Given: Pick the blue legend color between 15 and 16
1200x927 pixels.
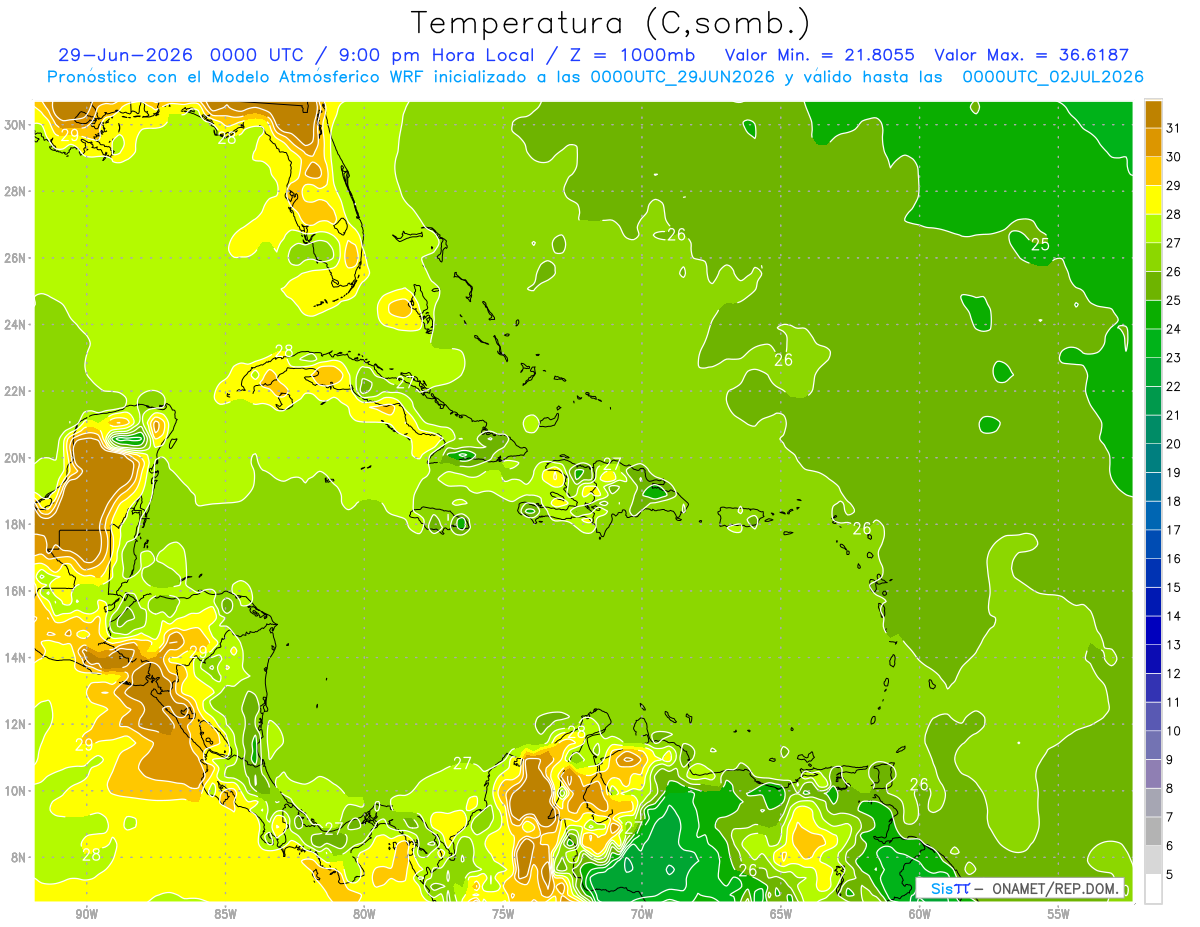Looking at the screenshot, I should pos(1153,573).
